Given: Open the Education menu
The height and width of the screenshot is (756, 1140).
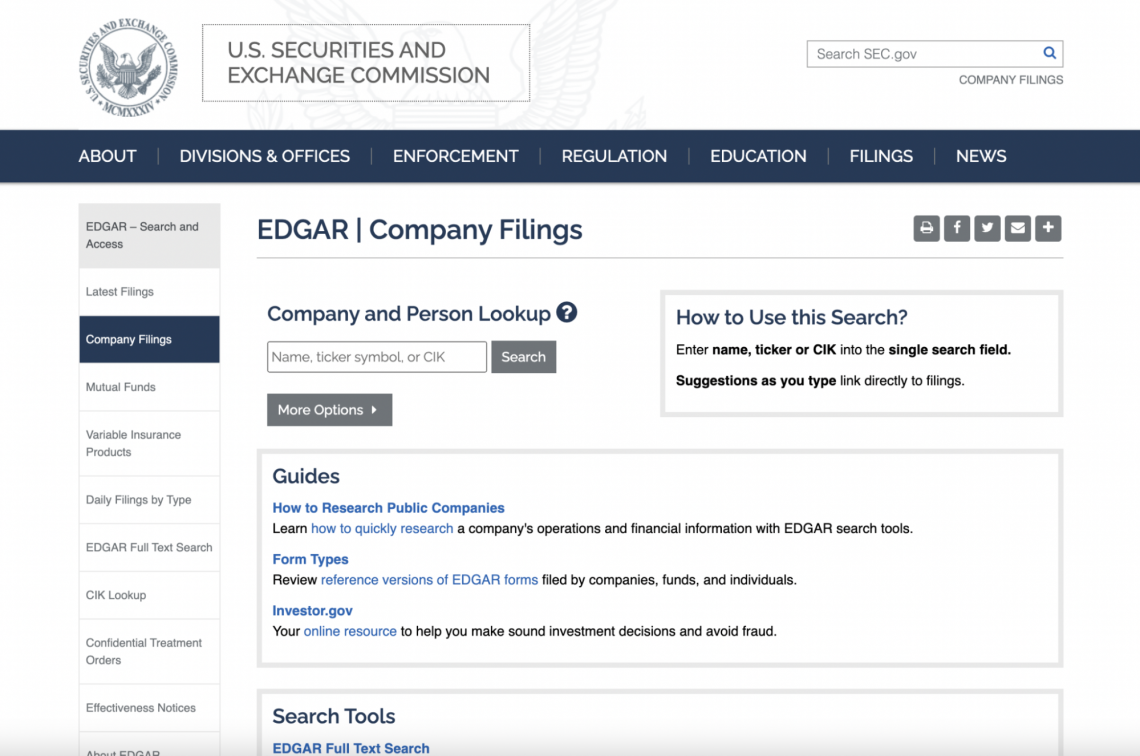Looking at the screenshot, I should coord(758,156).
